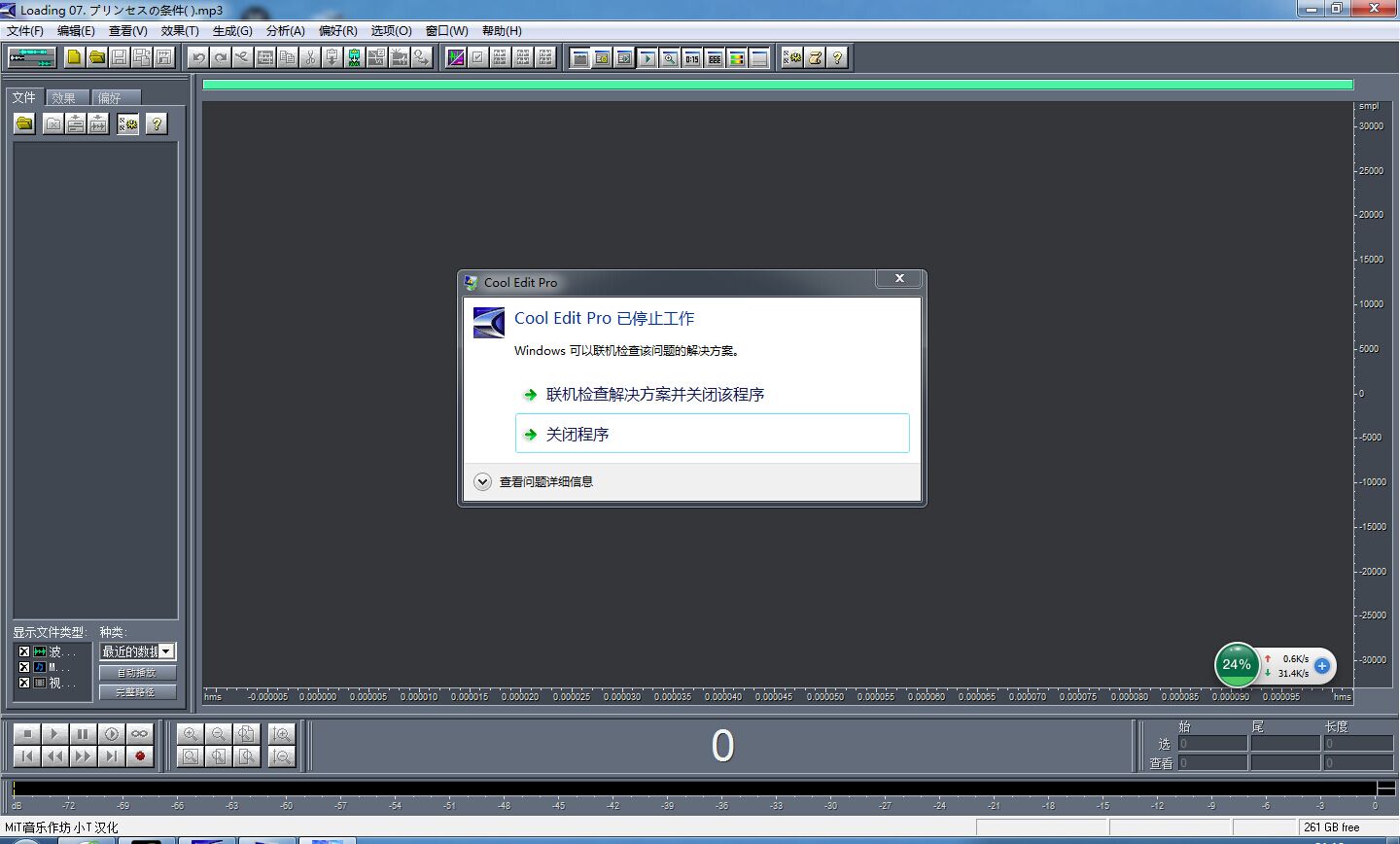
Task: Switch to multitrack view with the waveform toggle icon
Action: pyautogui.click(x=32, y=56)
